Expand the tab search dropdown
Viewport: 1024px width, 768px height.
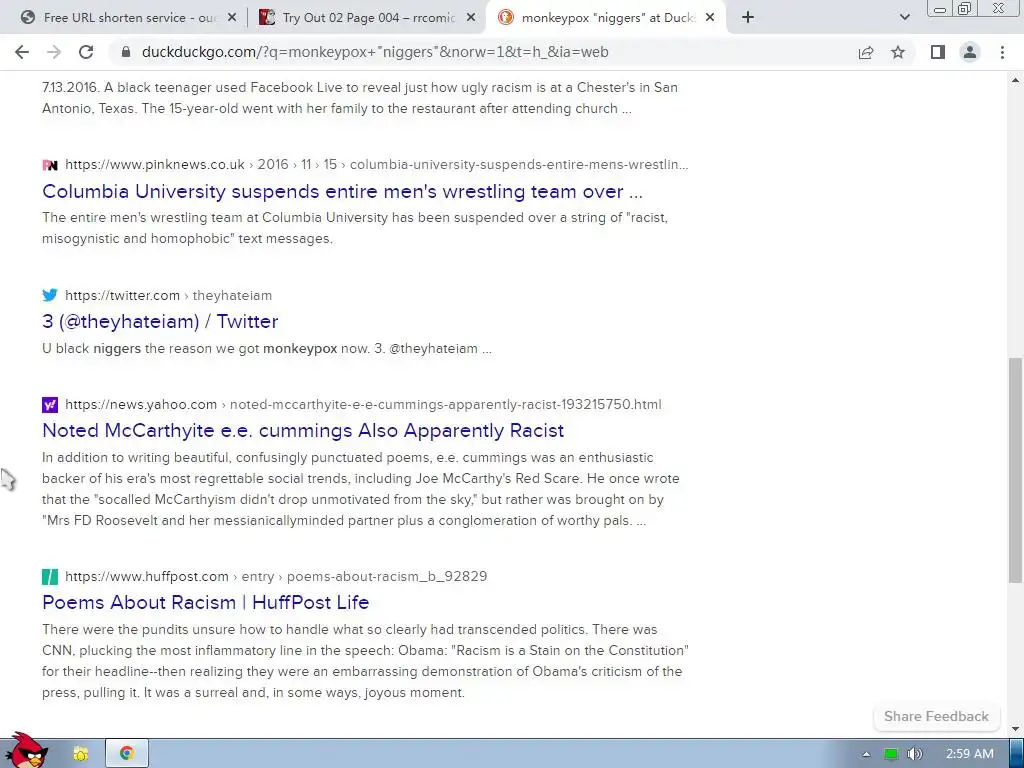904,18
